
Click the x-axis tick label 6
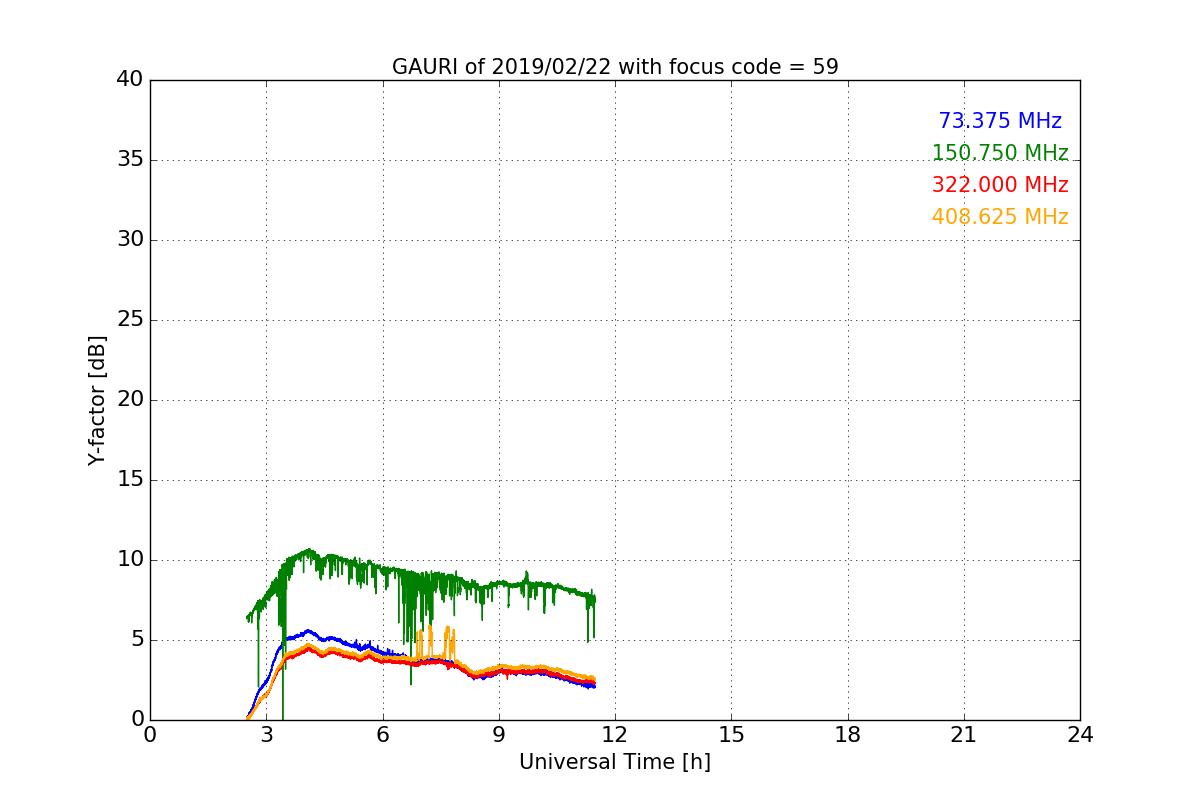(x=382, y=735)
